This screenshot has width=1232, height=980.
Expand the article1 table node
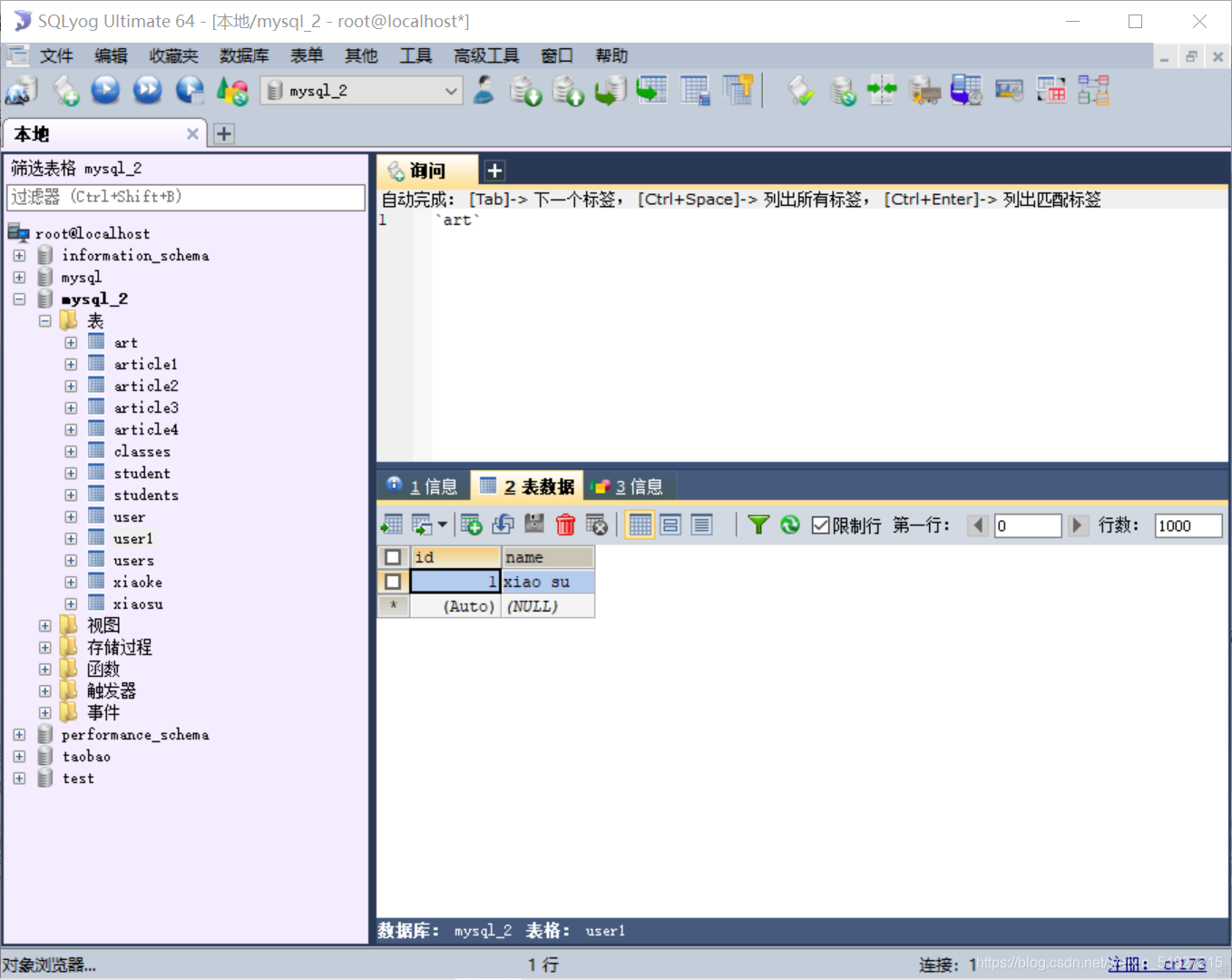click(x=71, y=365)
